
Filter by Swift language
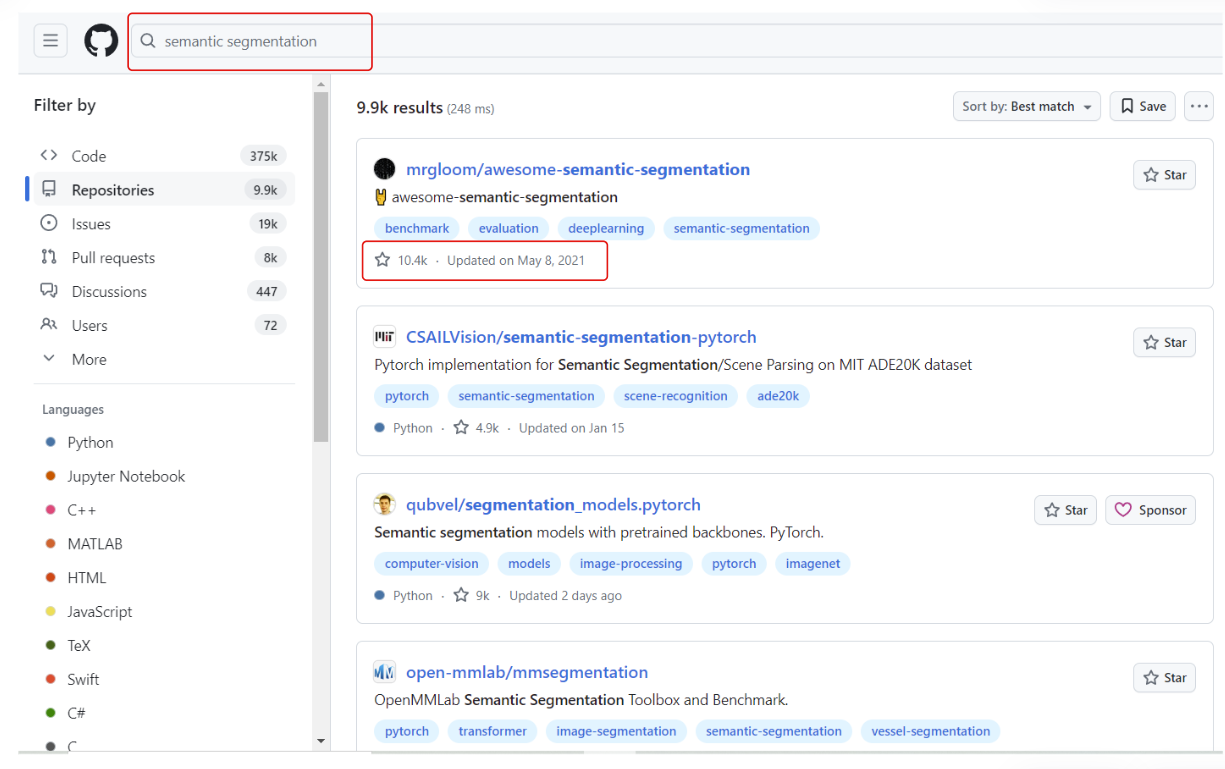click(x=72, y=679)
